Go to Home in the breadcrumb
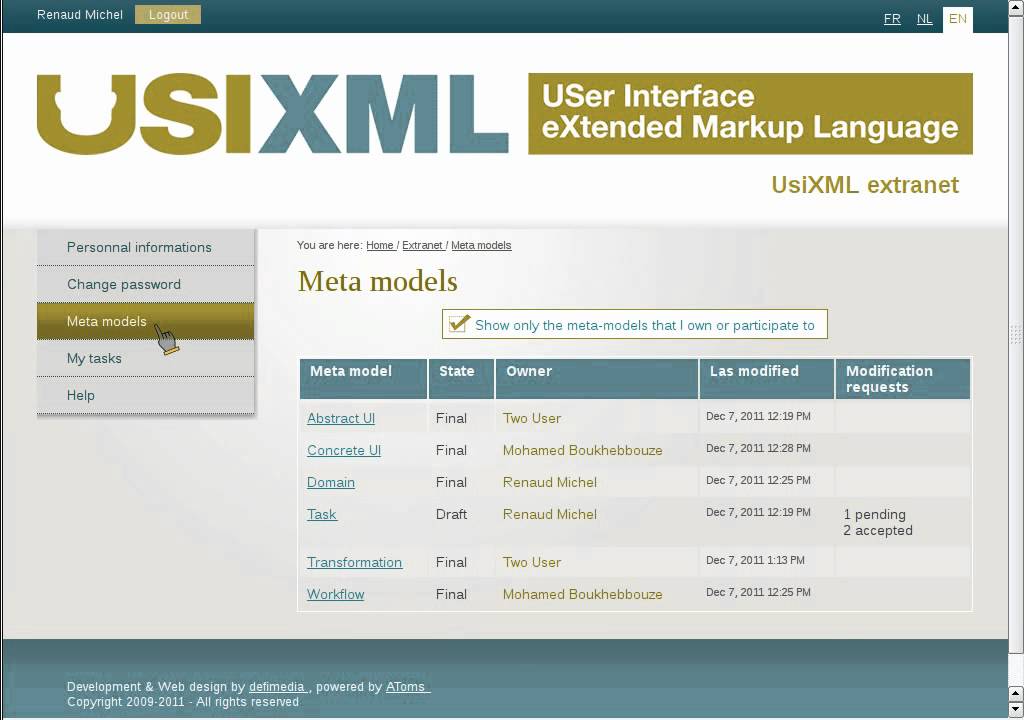Image resolution: width=1024 pixels, height=720 pixels. click(x=379, y=245)
